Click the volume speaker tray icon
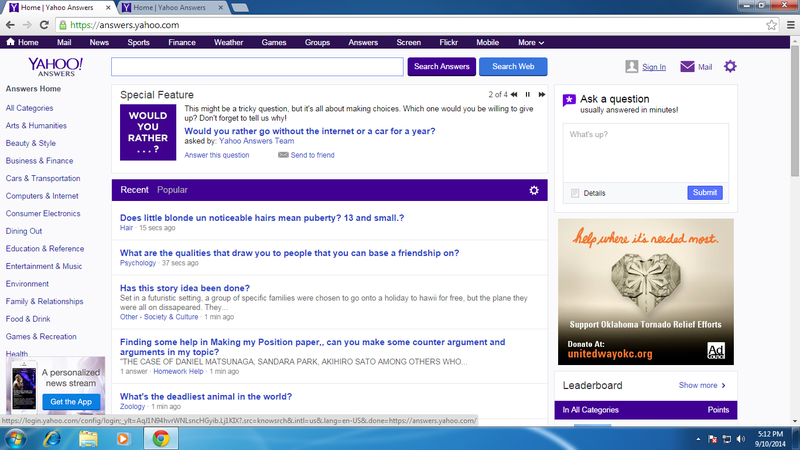 pos(741,439)
